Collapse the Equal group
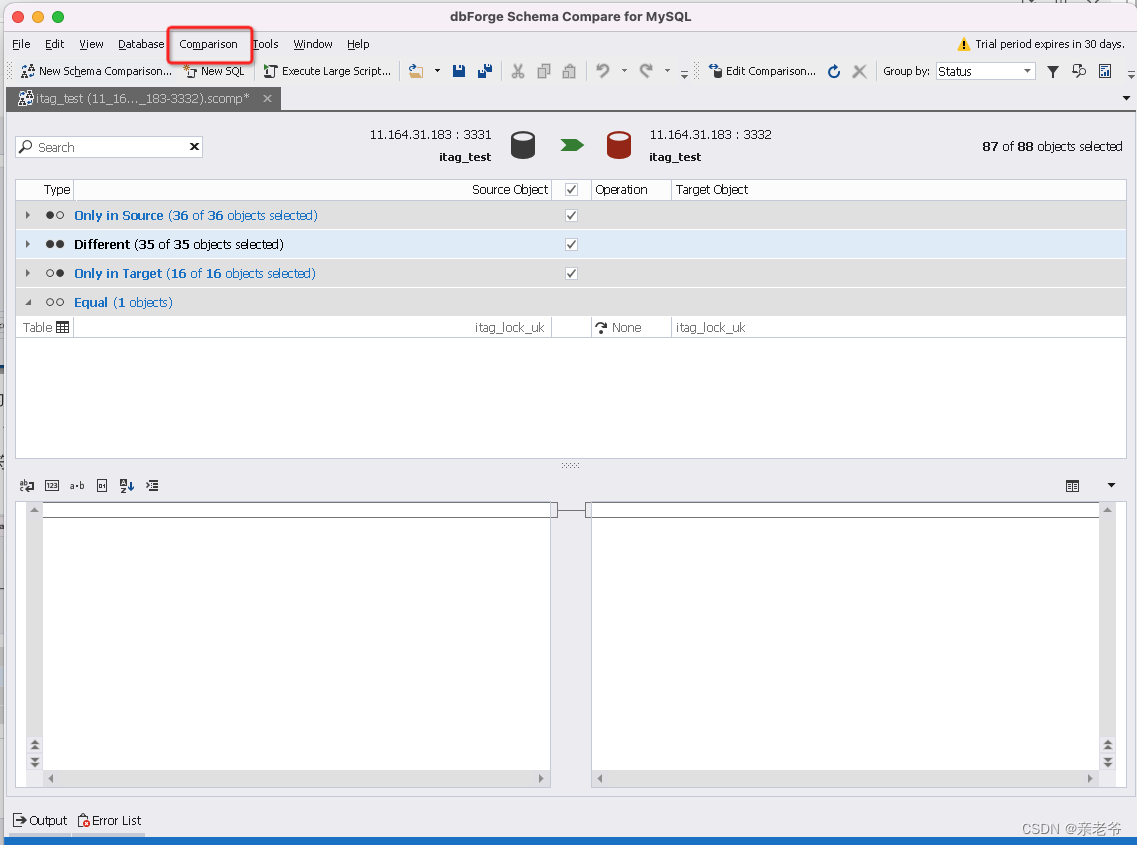The height and width of the screenshot is (845, 1137). tap(28, 302)
